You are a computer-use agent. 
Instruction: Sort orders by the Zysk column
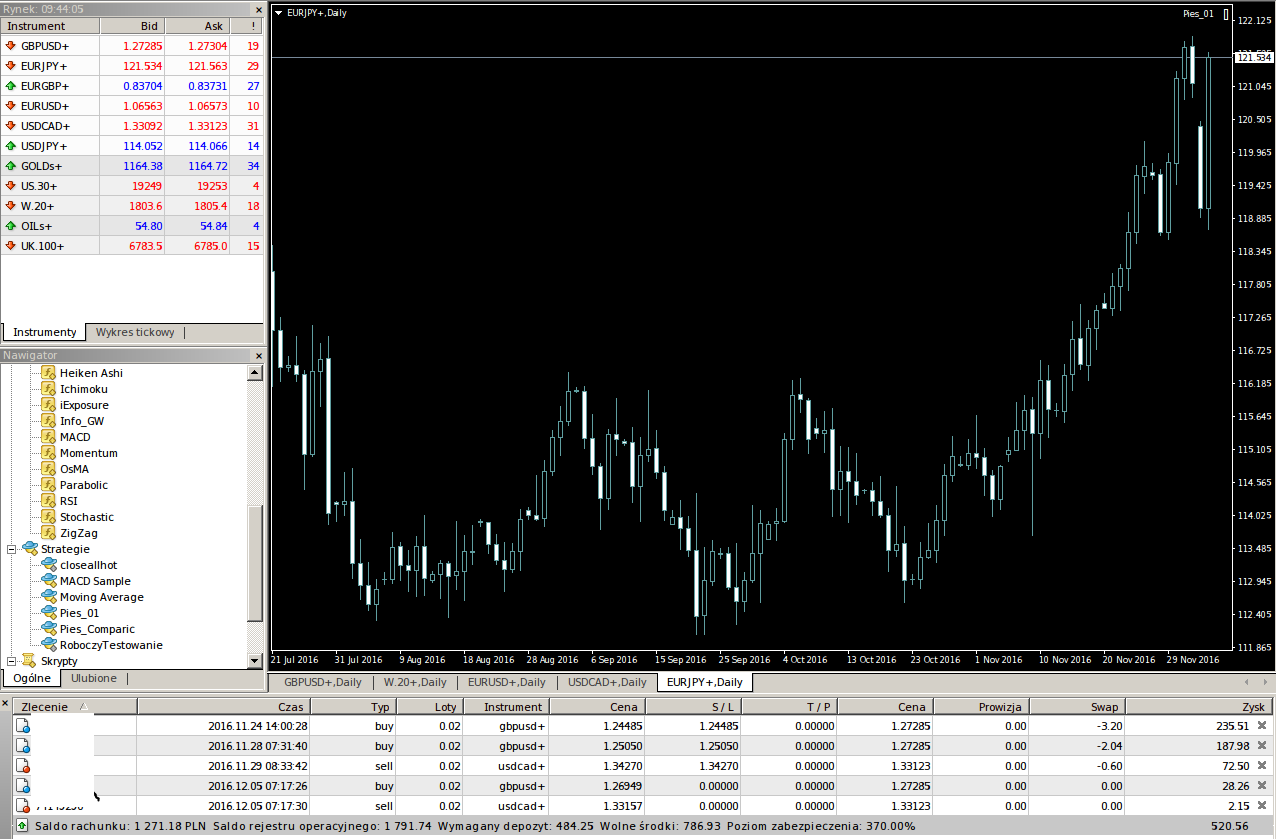(x=1199, y=706)
